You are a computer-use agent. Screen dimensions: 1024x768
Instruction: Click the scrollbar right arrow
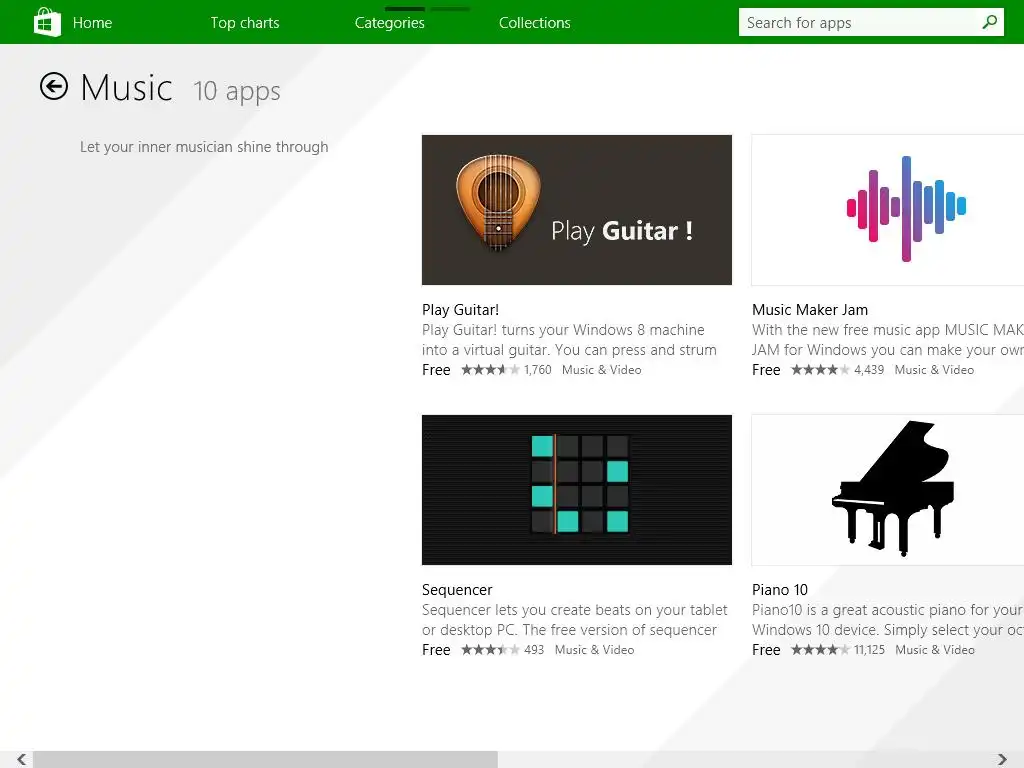[1002, 759]
